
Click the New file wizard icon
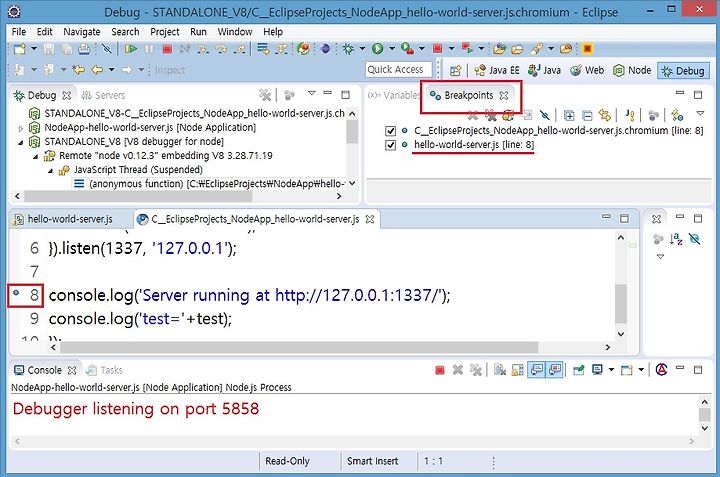(20, 49)
